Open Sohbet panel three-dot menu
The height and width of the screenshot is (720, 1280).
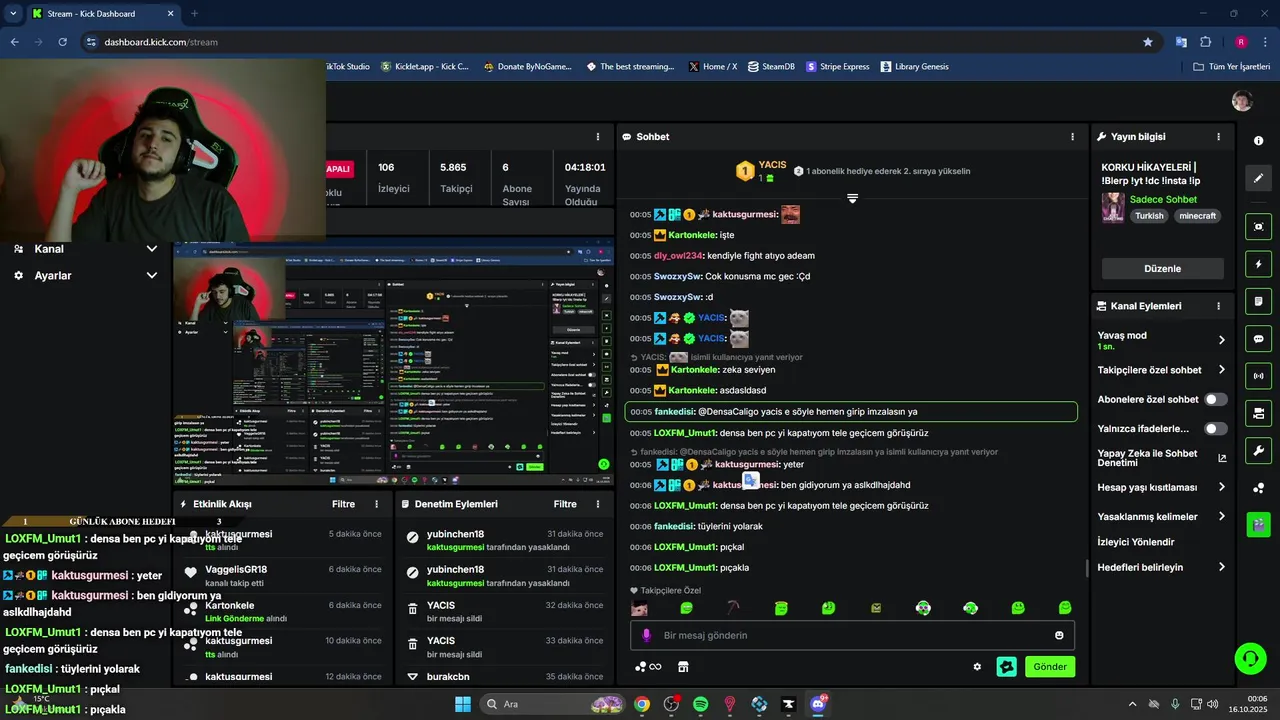[x=1073, y=137]
